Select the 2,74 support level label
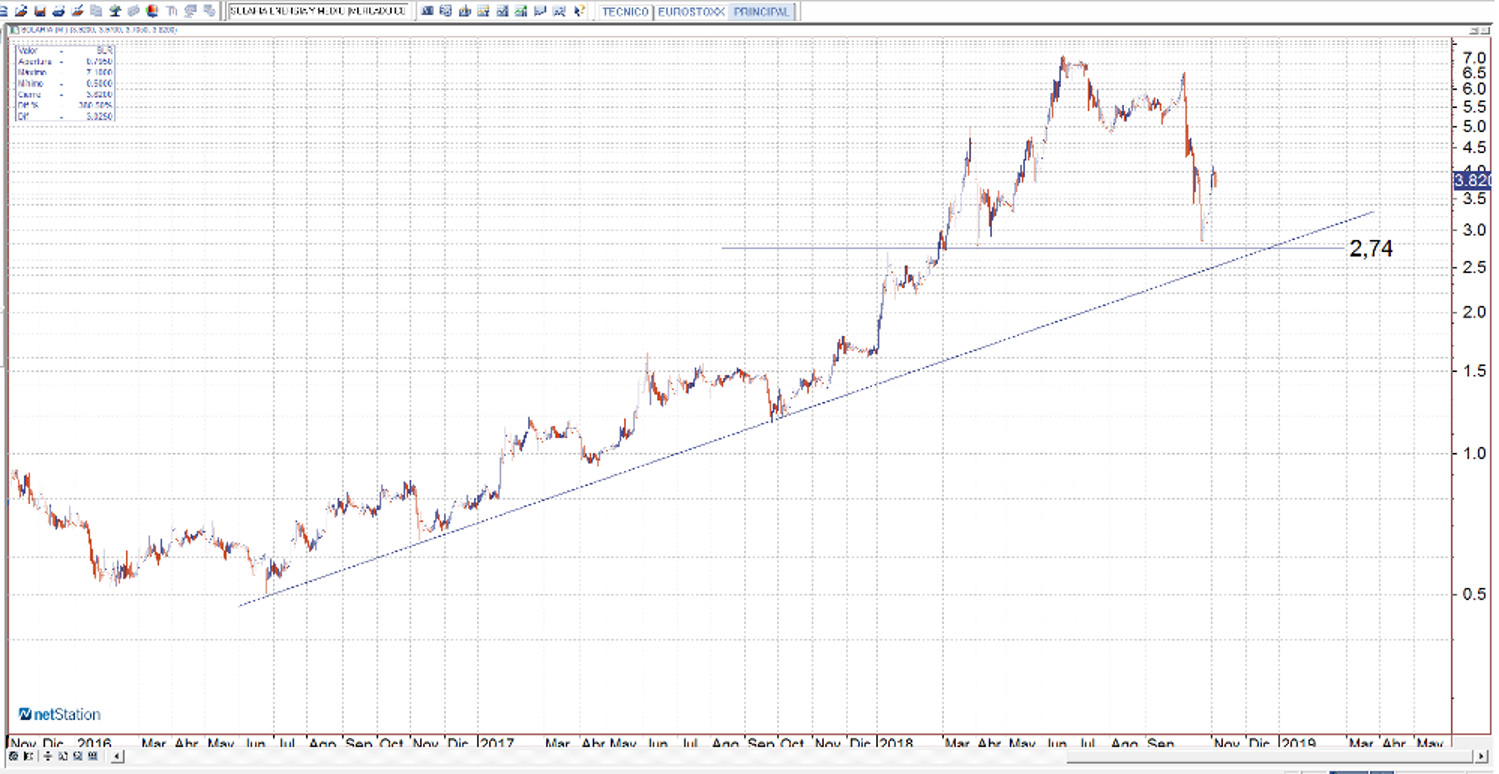The height and width of the screenshot is (774, 1499). [1371, 250]
